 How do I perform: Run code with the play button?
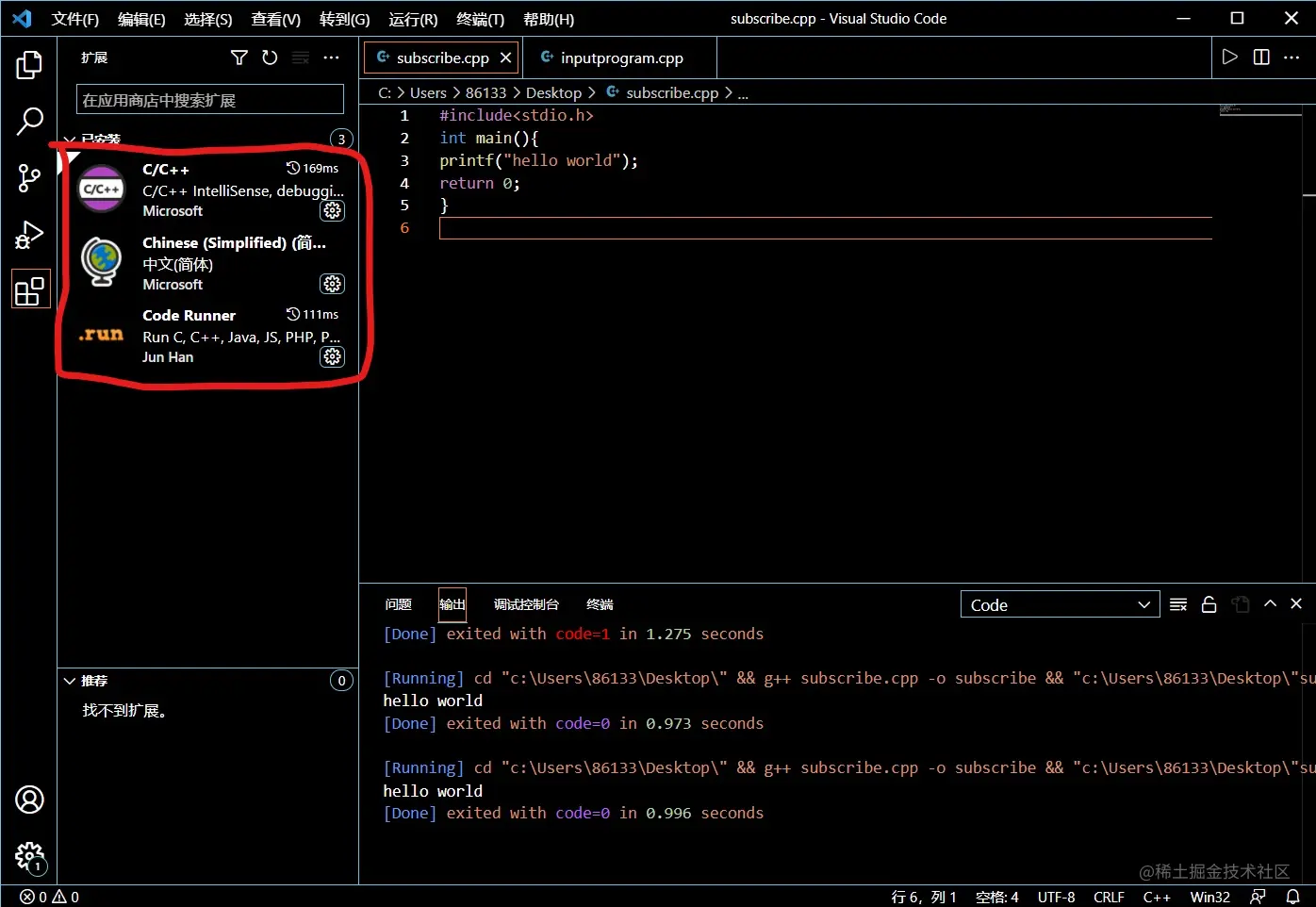pos(1229,58)
